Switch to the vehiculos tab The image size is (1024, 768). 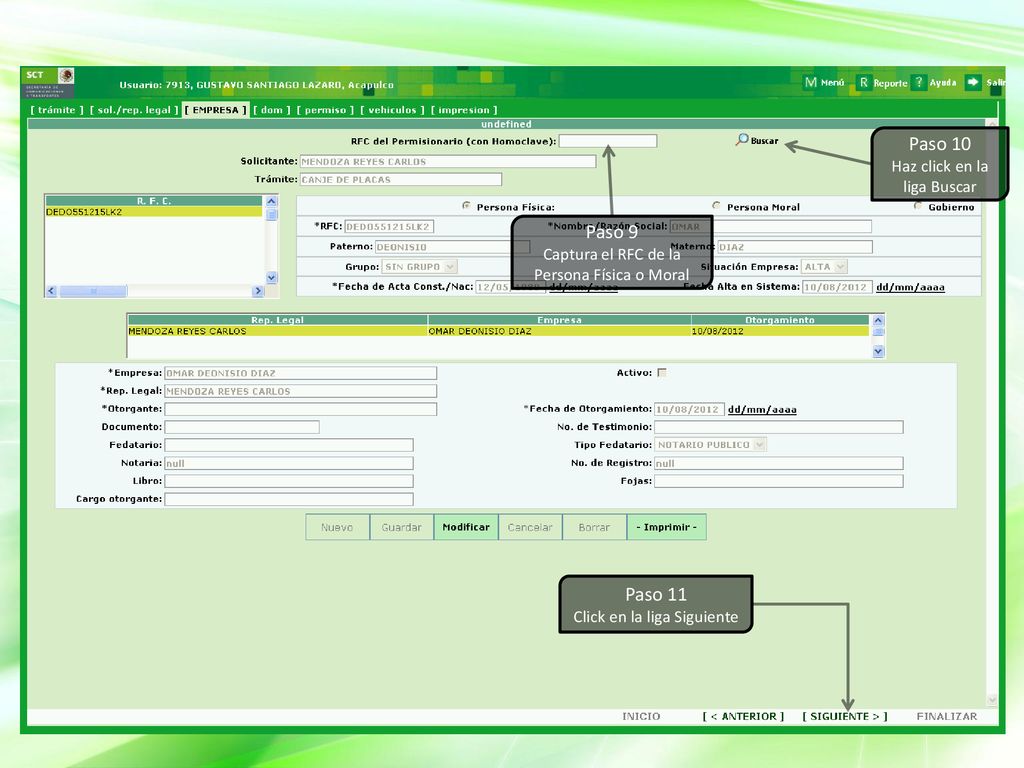(x=392, y=110)
